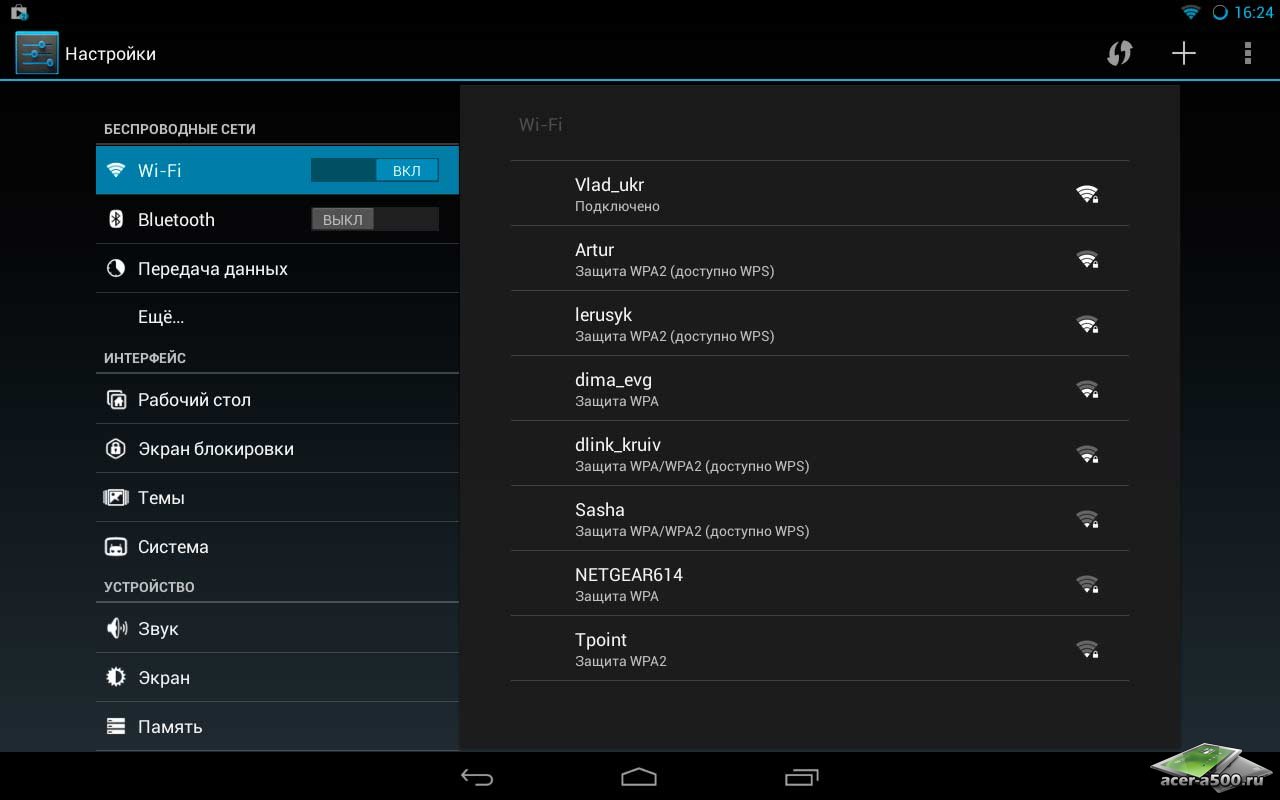Tap the Bluetooth icon in sidebar
The height and width of the screenshot is (800, 1280).
[116, 219]
